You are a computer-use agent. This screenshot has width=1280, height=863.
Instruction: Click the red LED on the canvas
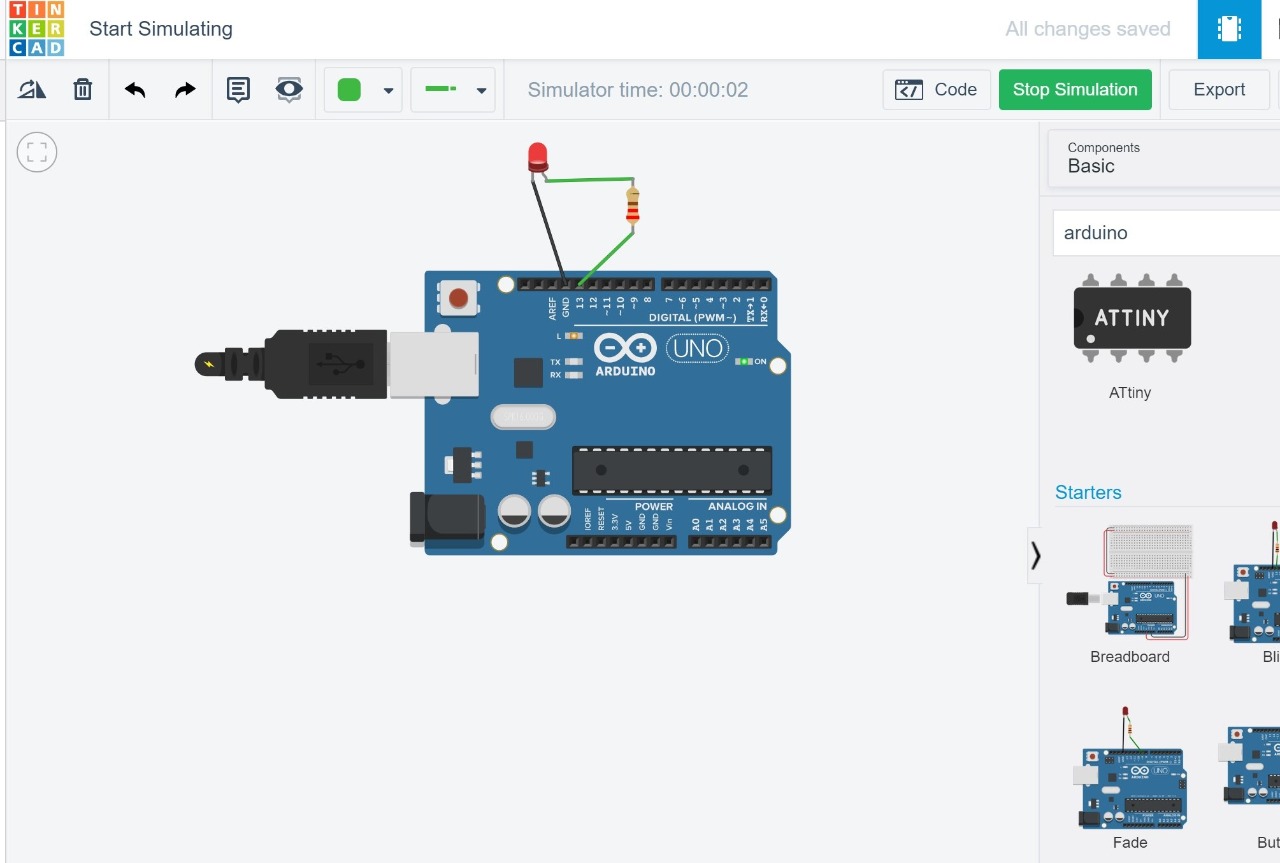click(x=538, y=157)
